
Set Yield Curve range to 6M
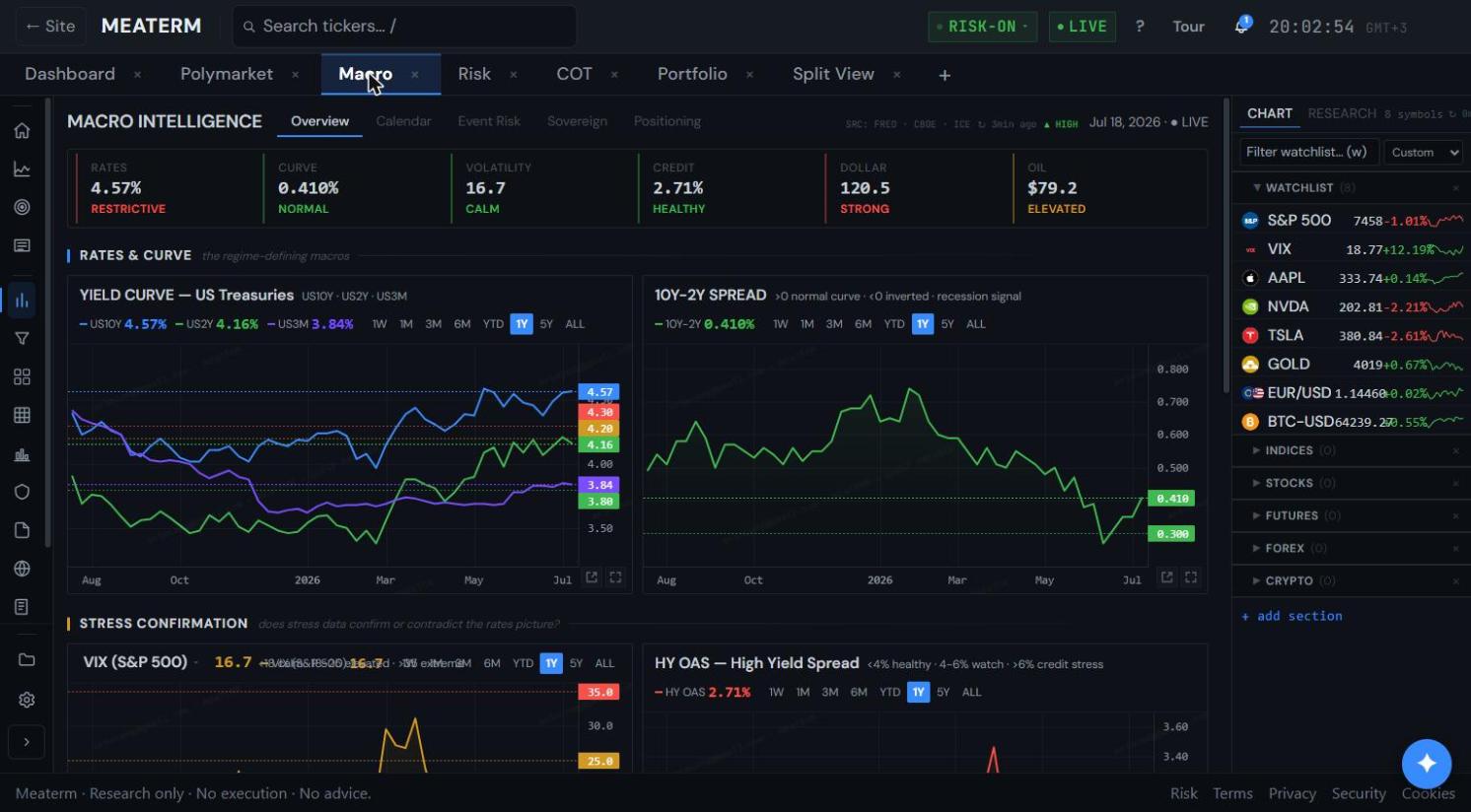462,324
